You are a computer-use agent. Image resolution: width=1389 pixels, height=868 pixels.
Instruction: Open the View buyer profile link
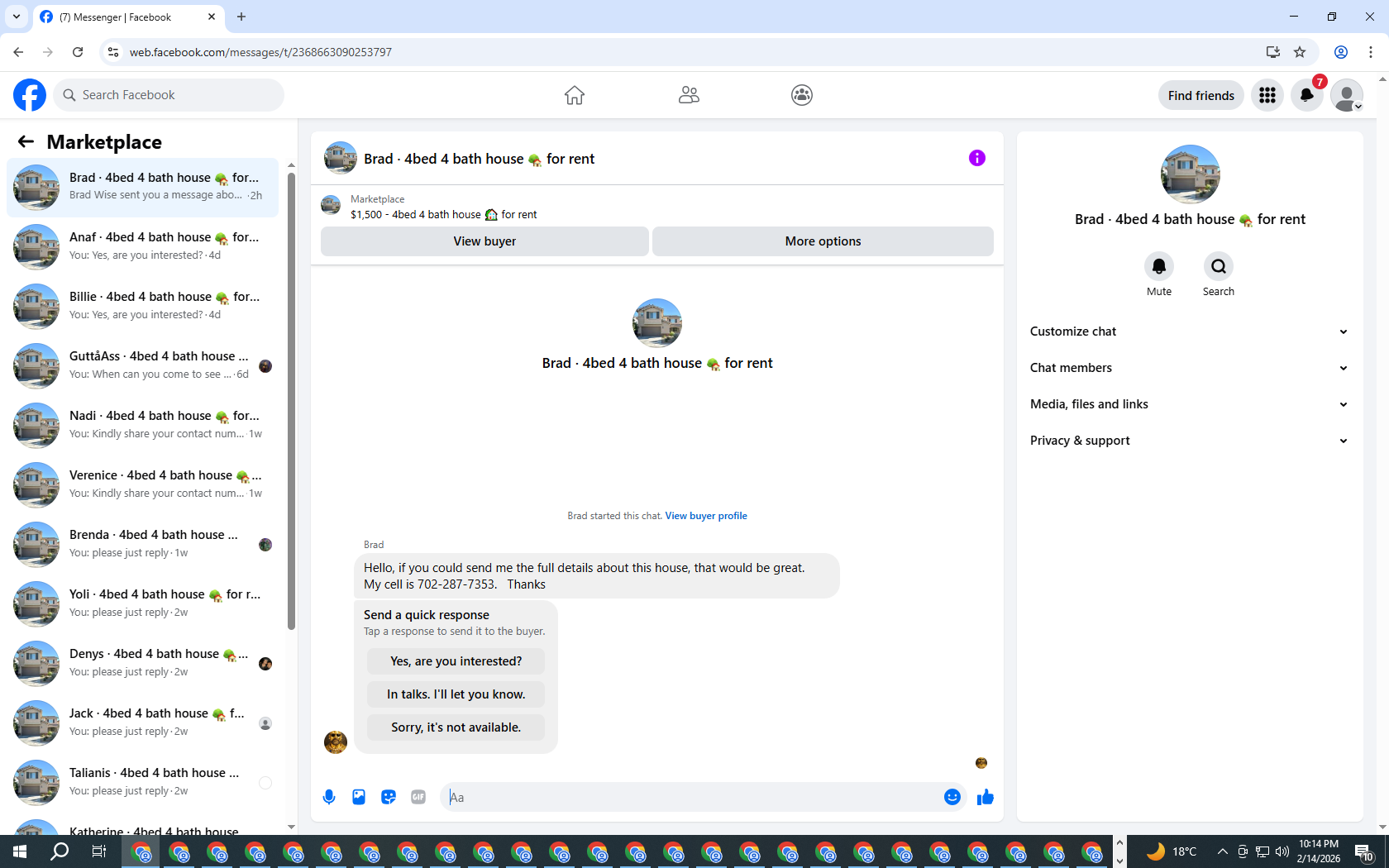(x=706, y=516)
